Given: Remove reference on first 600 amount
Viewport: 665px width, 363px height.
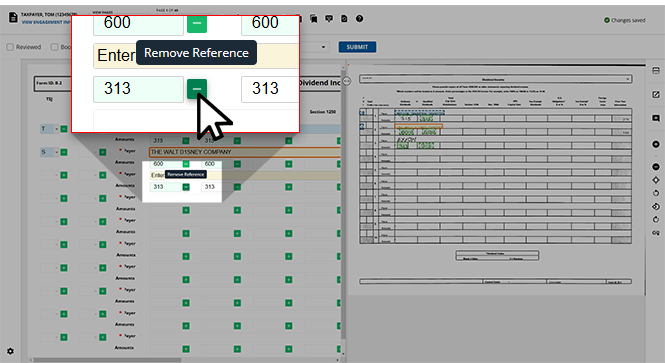Looking at the screenshot, I should coord(186,164).
